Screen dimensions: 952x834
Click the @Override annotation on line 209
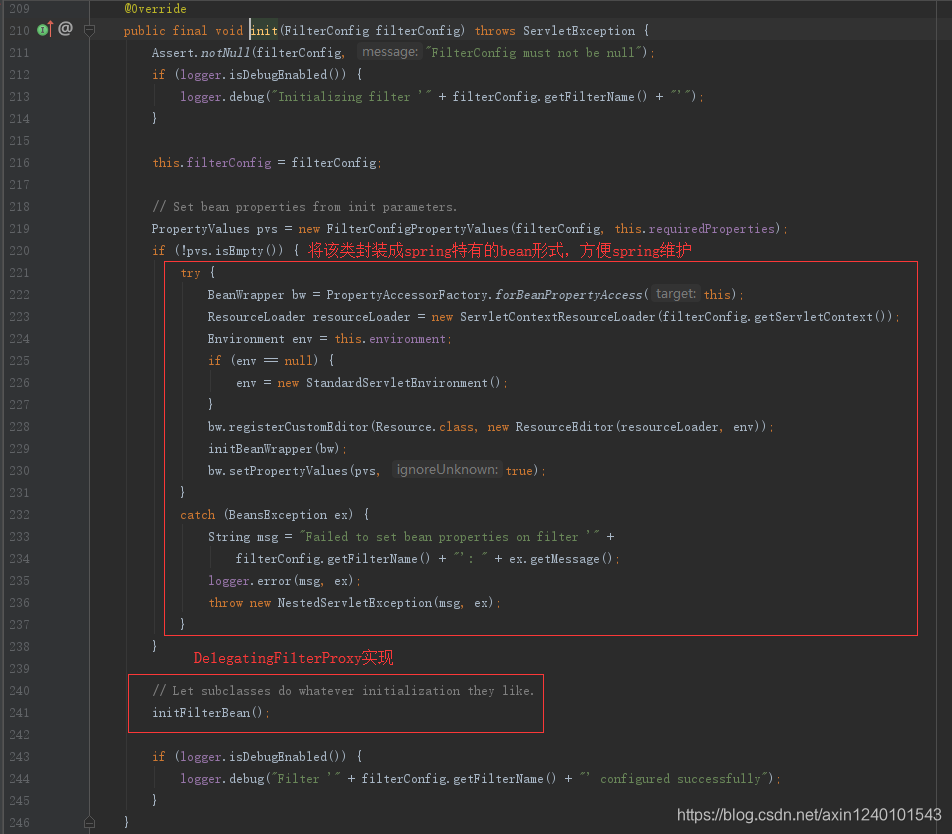(155, 8)
